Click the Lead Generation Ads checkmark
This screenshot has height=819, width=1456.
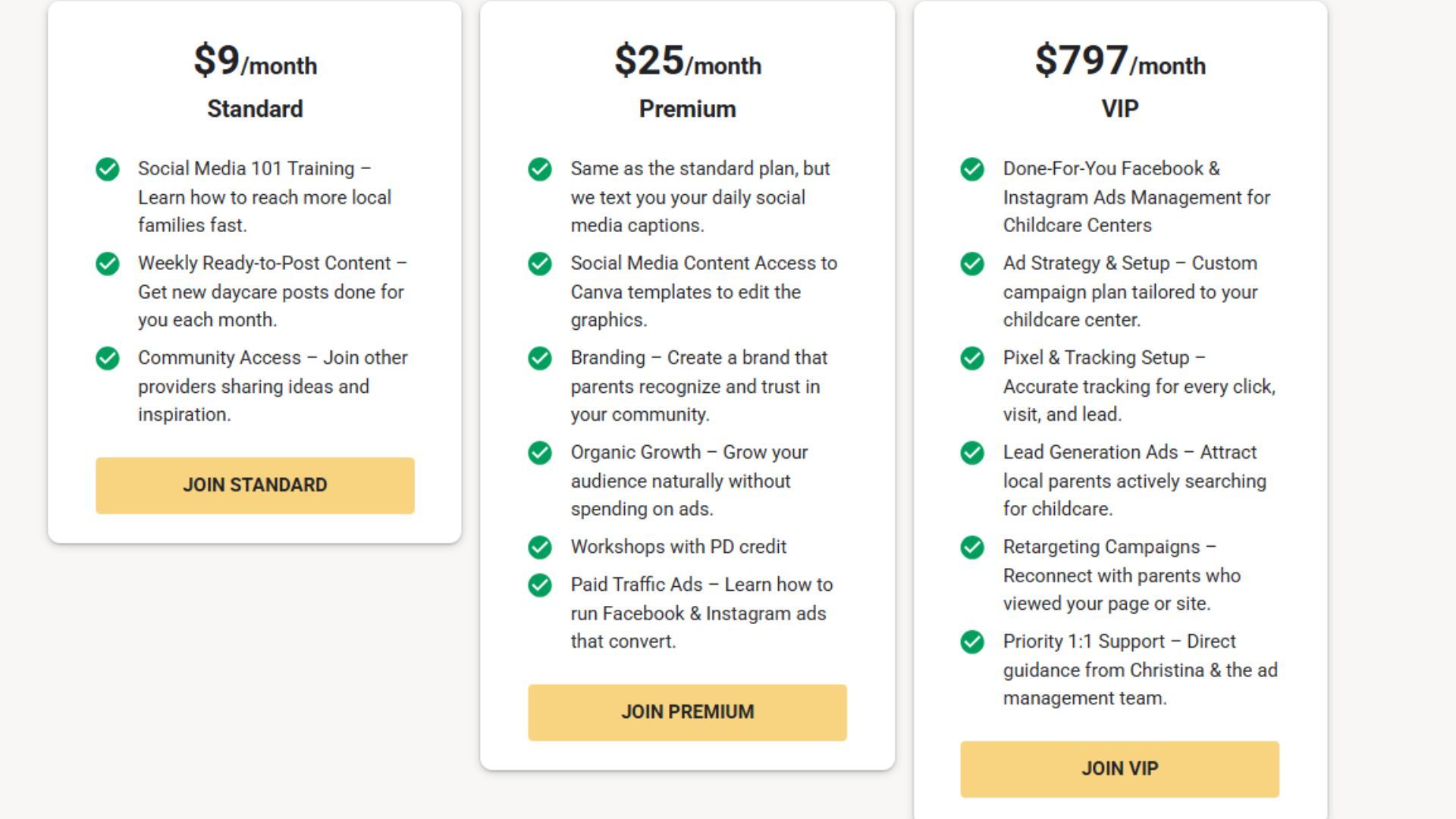(972, 453)
